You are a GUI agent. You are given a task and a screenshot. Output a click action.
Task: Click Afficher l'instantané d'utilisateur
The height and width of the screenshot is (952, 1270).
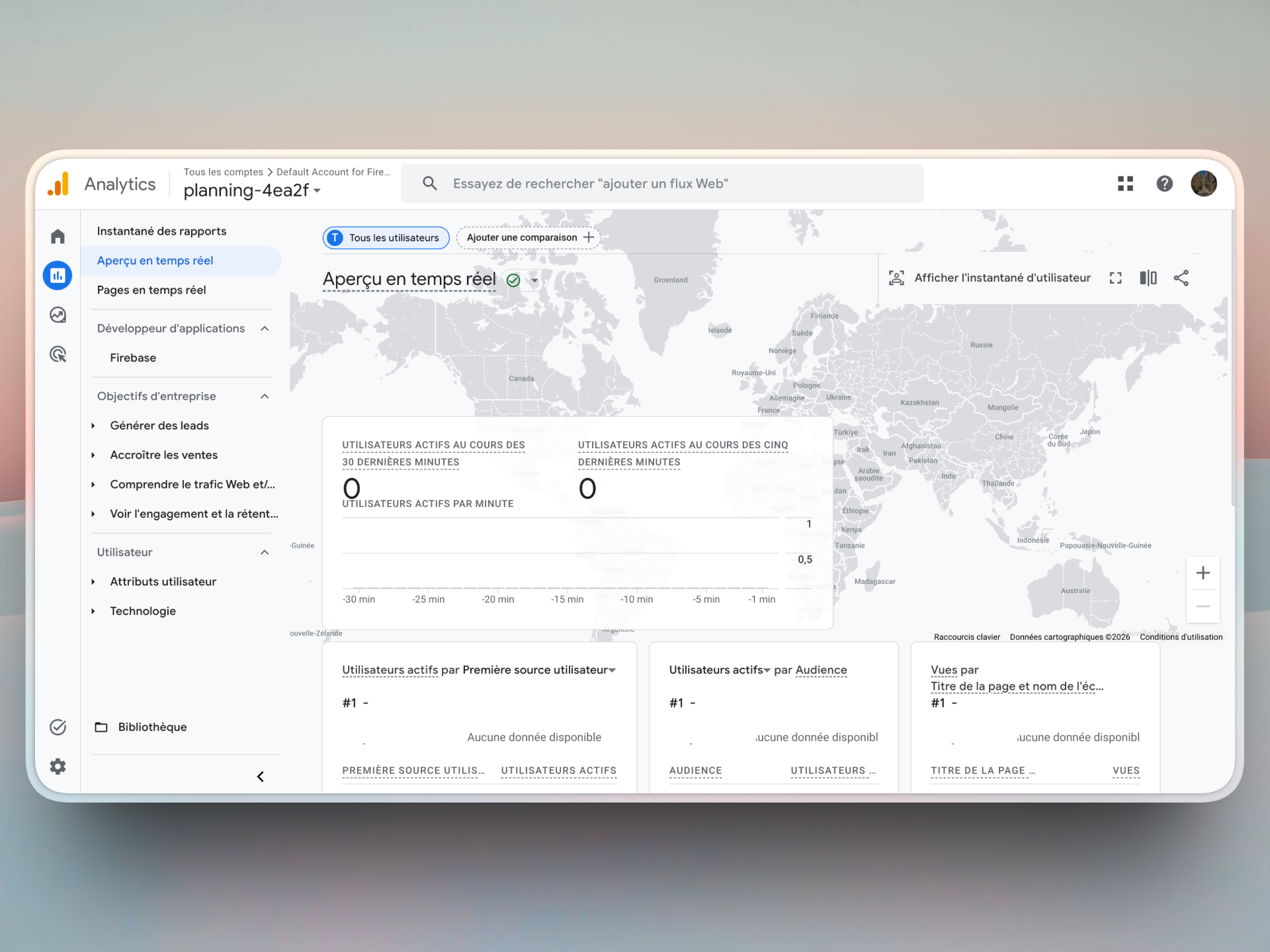click(x=1002, y=278)
